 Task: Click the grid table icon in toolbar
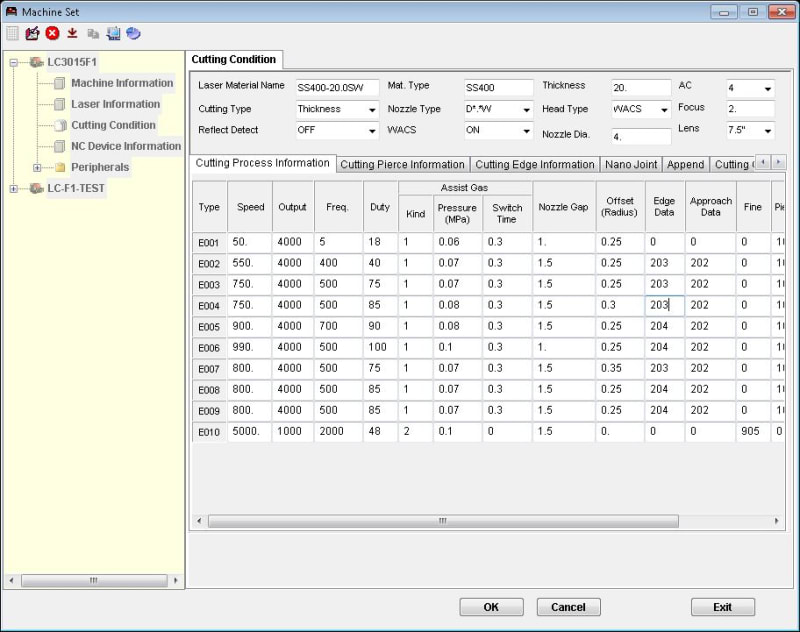point(12,34)
